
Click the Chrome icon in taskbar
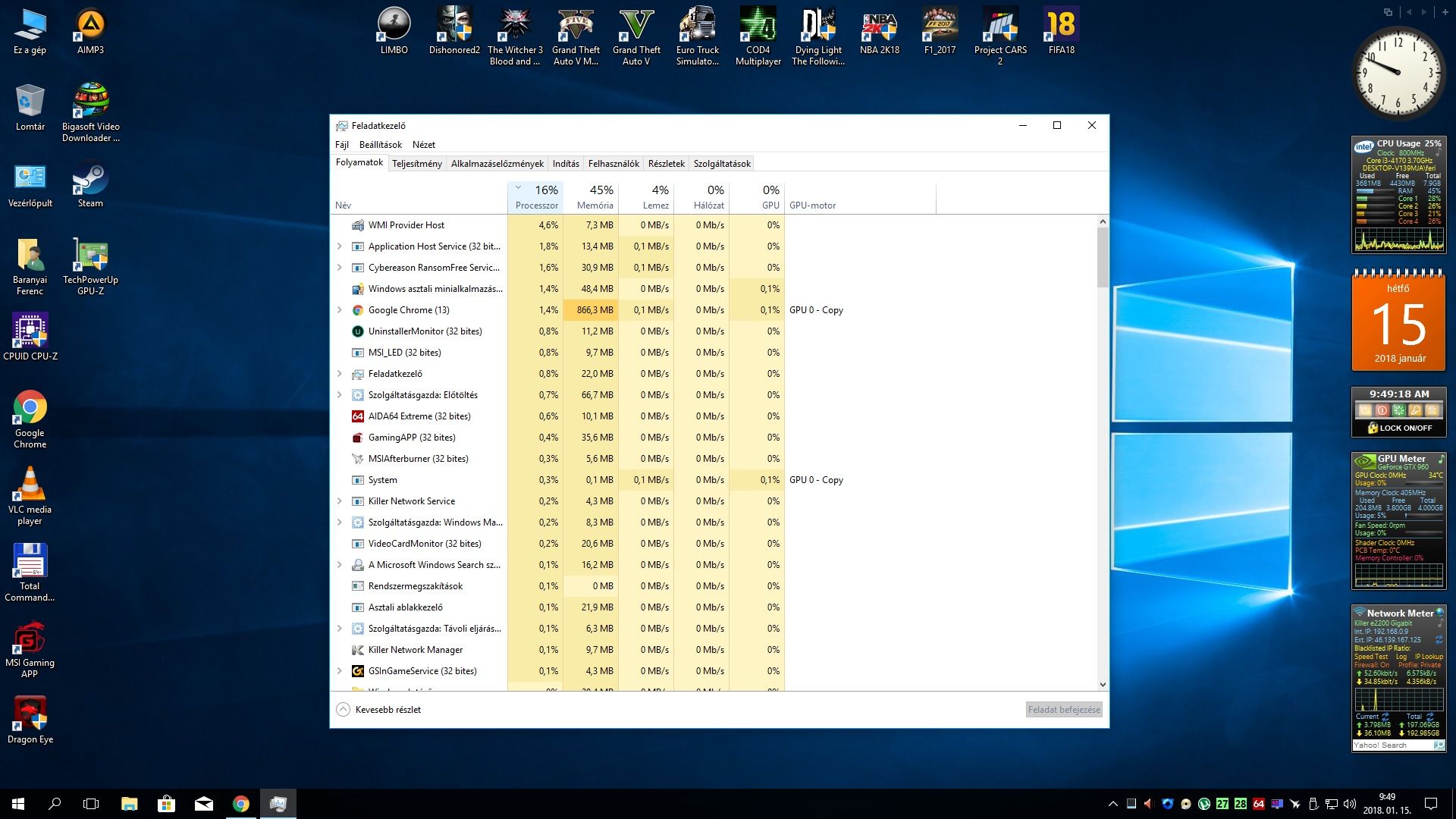click(241, 804)
